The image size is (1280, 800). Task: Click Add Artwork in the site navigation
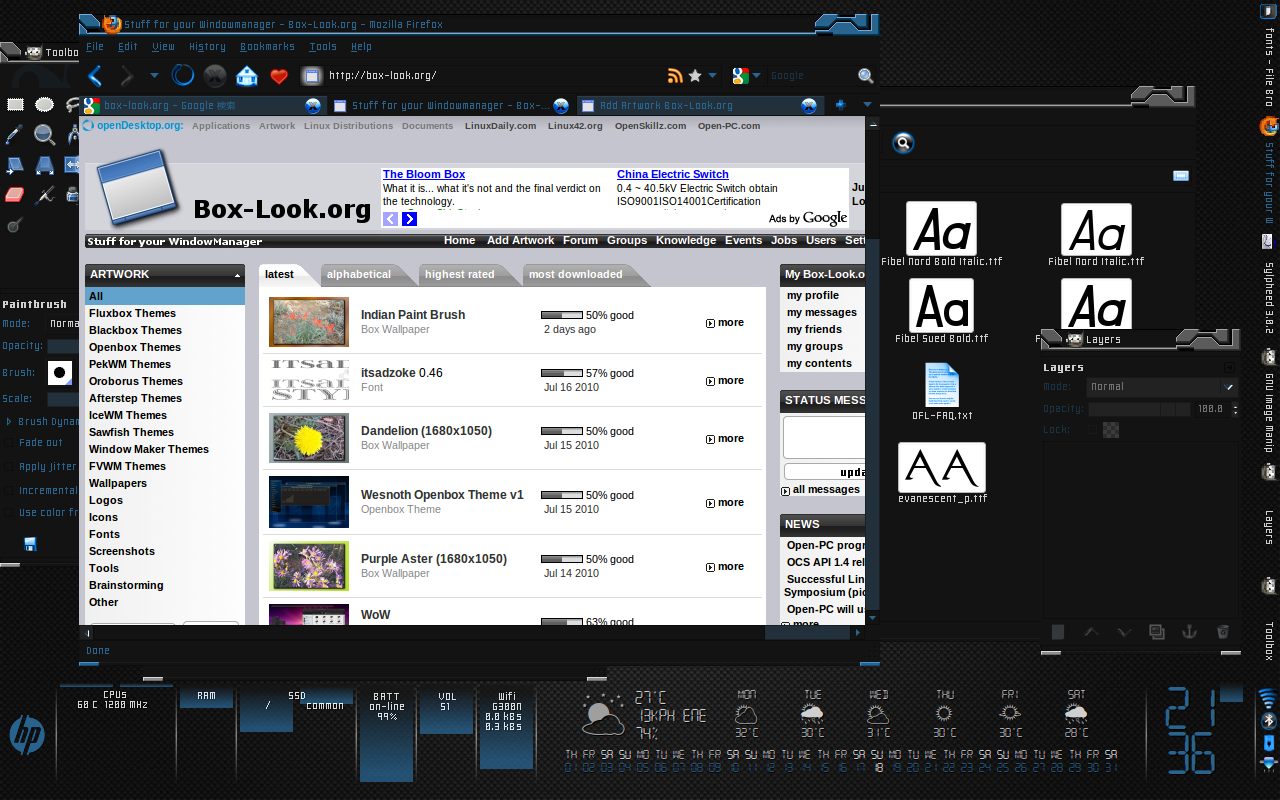click(520, 240)
